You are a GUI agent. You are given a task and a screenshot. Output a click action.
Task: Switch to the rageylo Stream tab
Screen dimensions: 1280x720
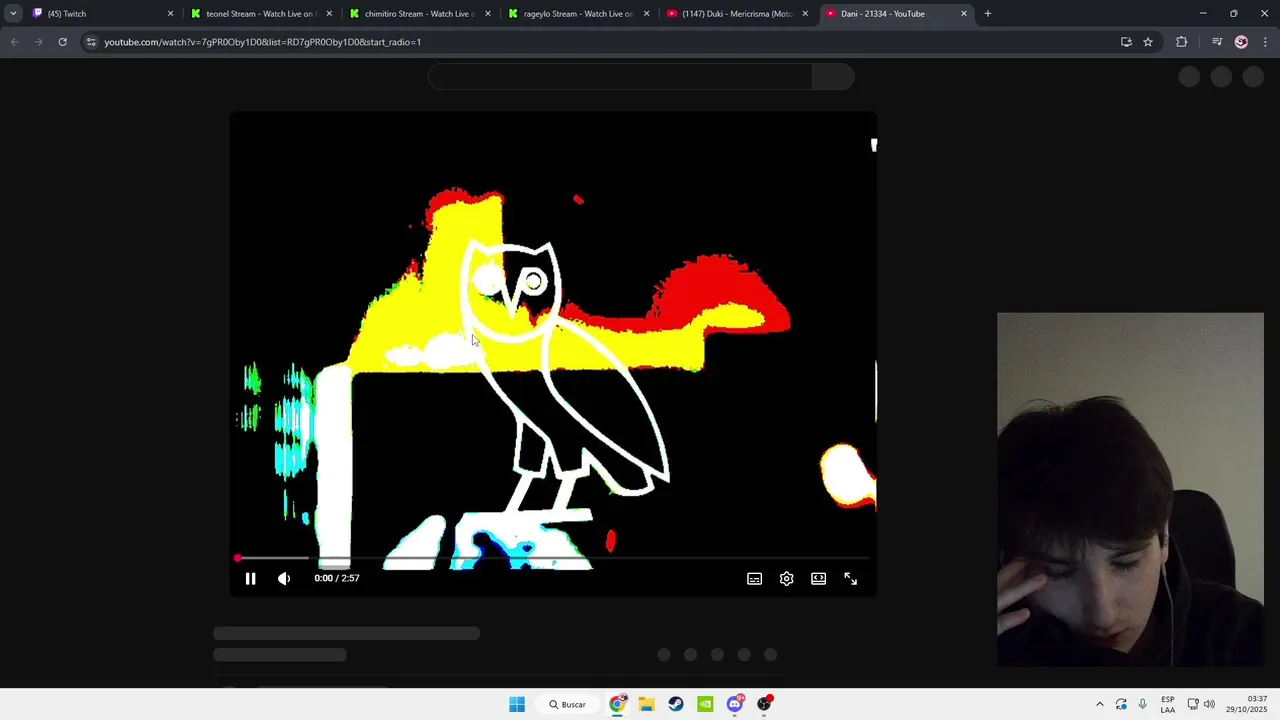[x=577, y=14]
